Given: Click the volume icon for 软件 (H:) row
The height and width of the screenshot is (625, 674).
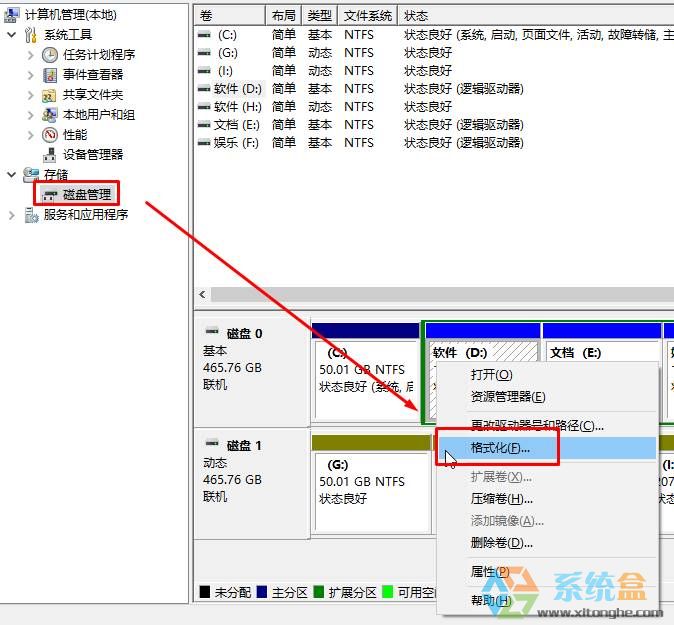Looking at the screenshot, I should tap(204, 106).
